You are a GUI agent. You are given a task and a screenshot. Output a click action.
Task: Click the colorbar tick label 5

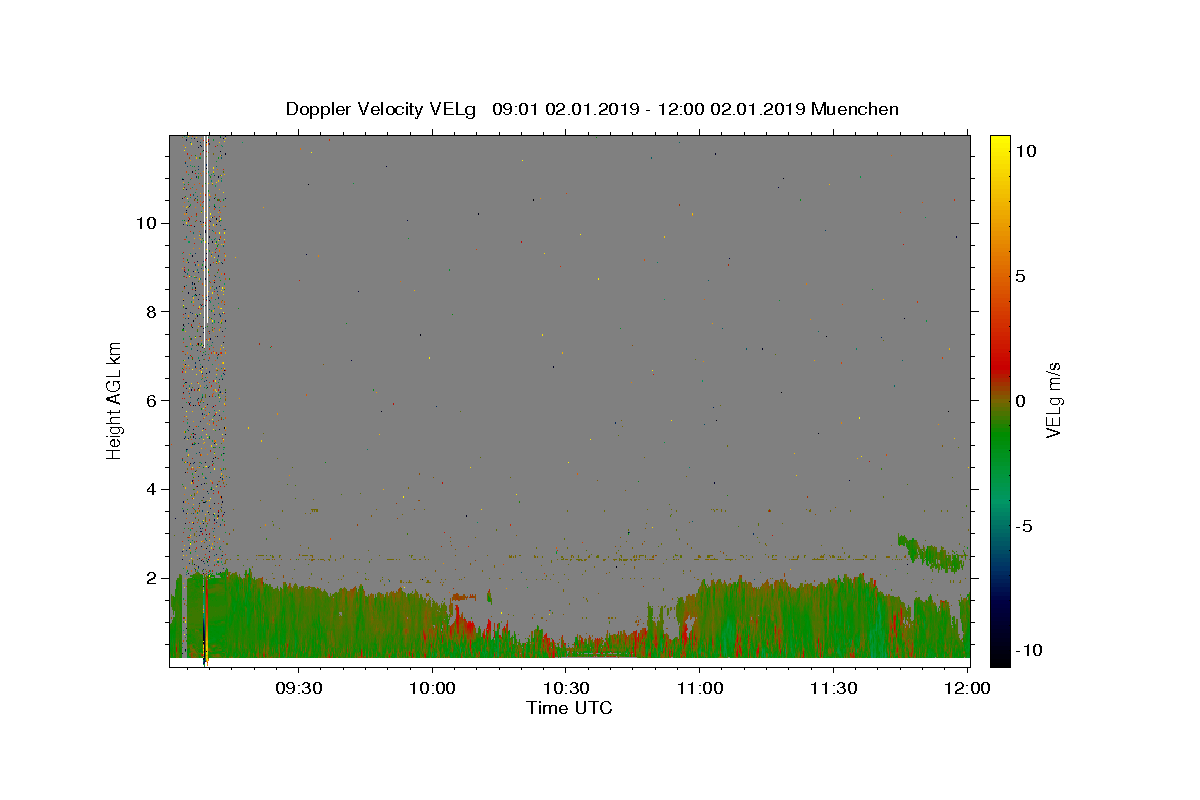(x=1020, y=276)
